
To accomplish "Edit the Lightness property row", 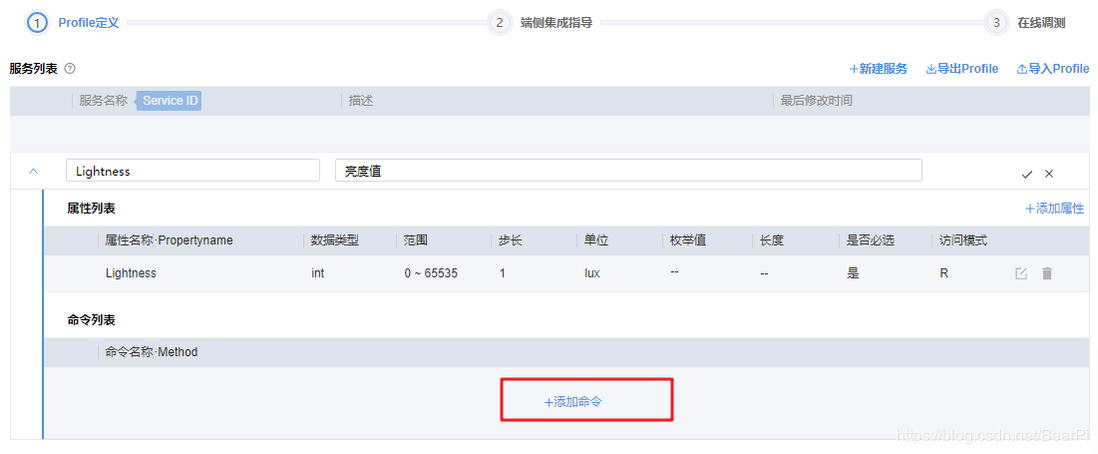I will point(1021,274).
